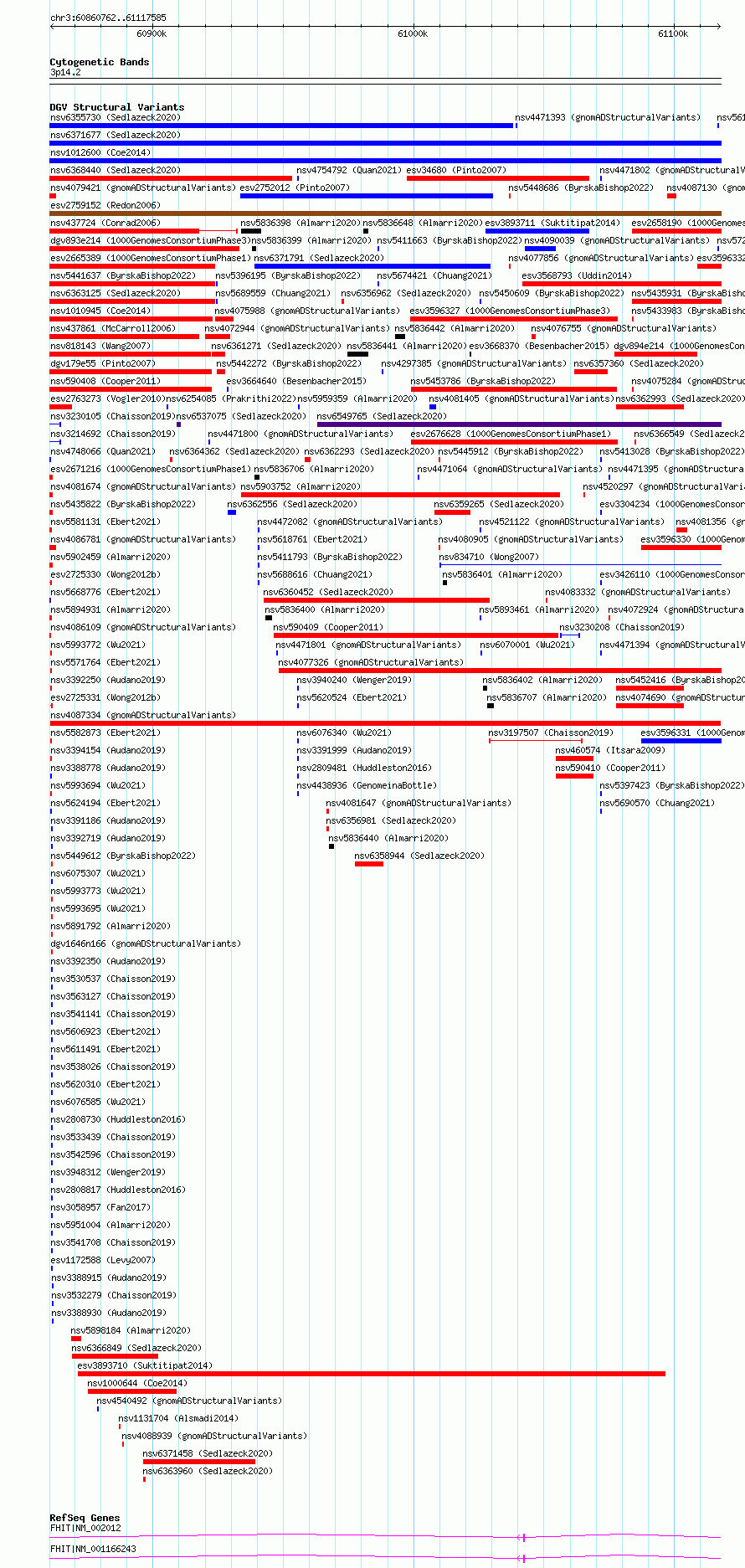Image resolution: width=745 pixels, height=1568 pixels.
Task: Click nsv4090039 (gnomADStructuralVariants) label
Action: point(618,240)
